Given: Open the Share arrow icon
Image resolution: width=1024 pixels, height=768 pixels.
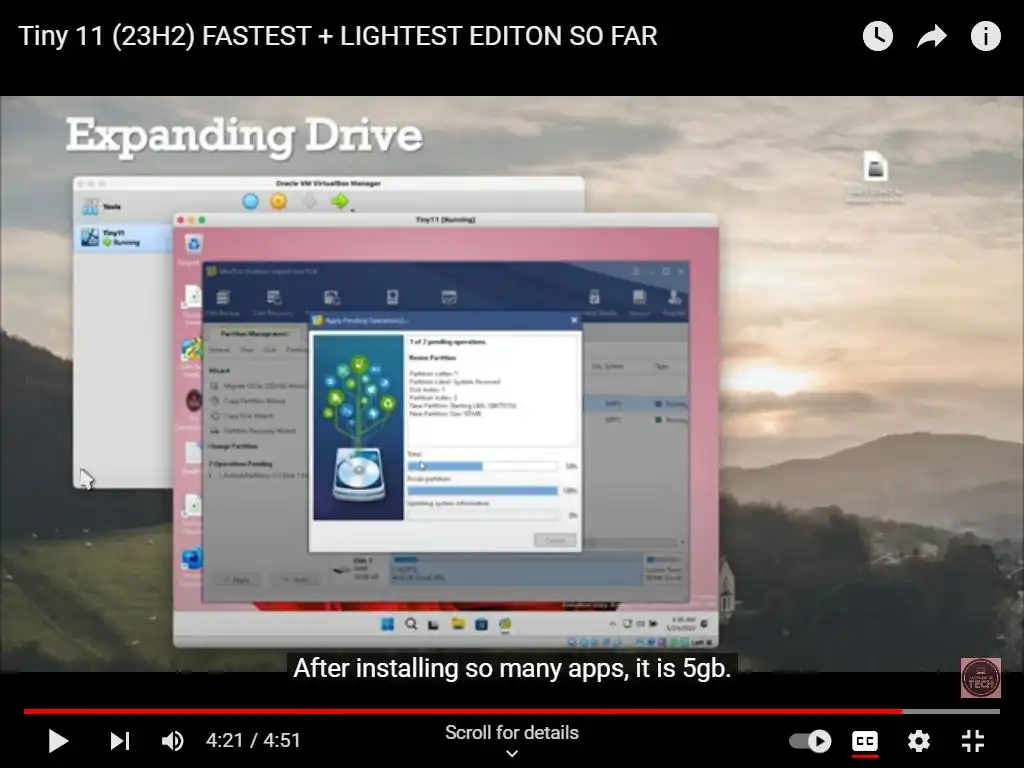Looking at the screenshot, I should (x=931, y=37).
